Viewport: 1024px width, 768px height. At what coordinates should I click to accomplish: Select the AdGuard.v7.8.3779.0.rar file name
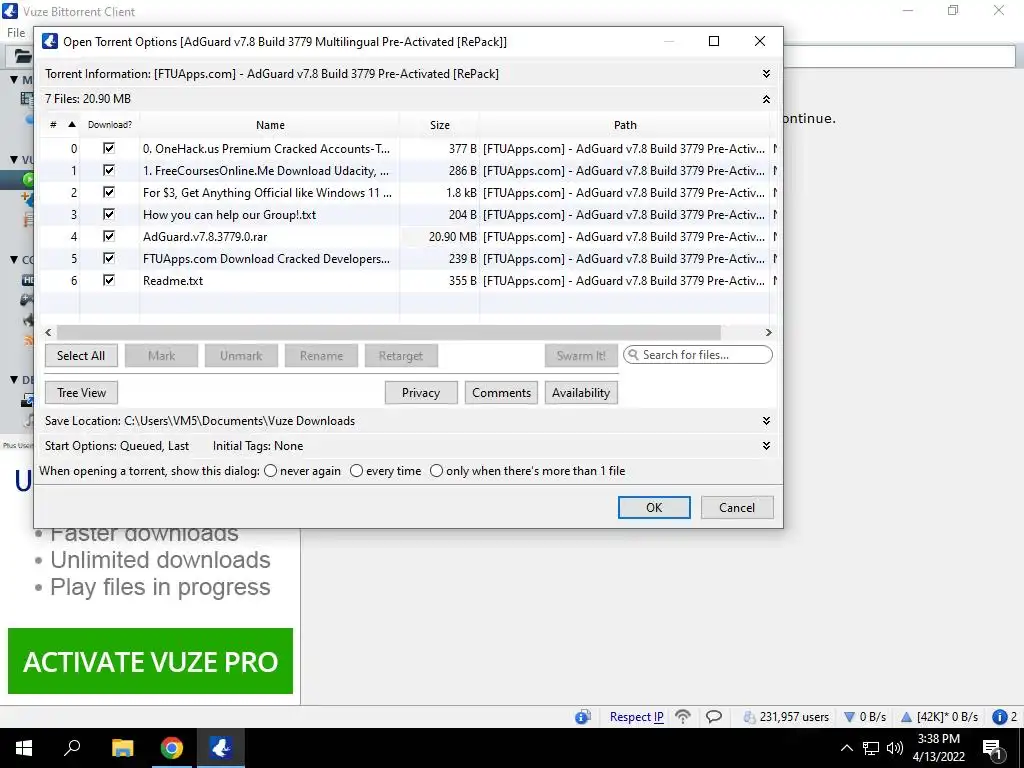pyautogui.click(x=205, y=236)
